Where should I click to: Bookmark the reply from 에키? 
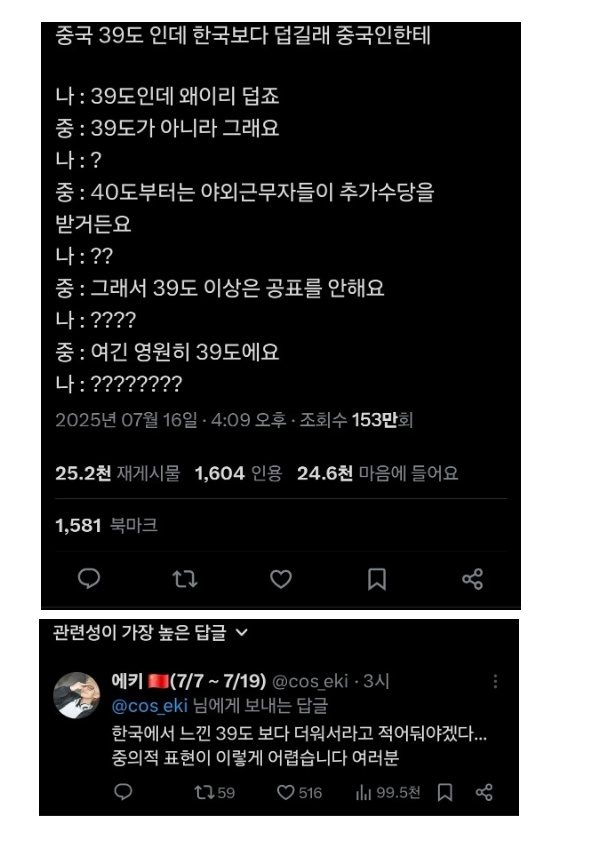point(445,792)
